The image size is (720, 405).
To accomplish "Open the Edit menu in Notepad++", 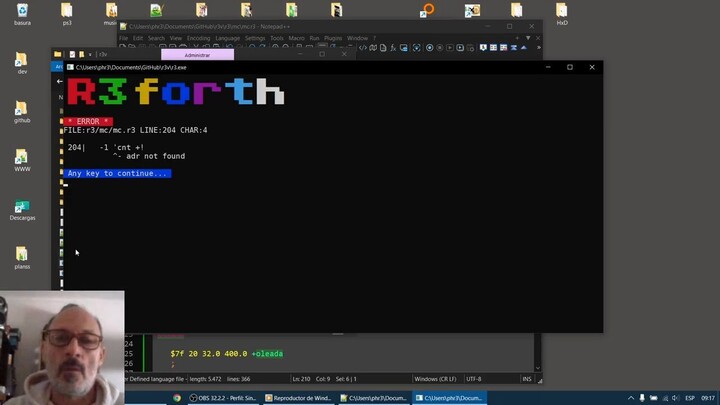I will pyautogui.click(x=138, y=38).
